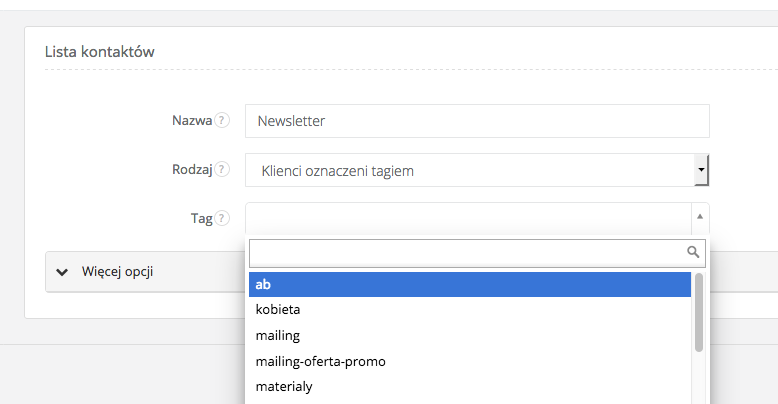Click into the Nazwa field containing Newsletter

(476, 121)
